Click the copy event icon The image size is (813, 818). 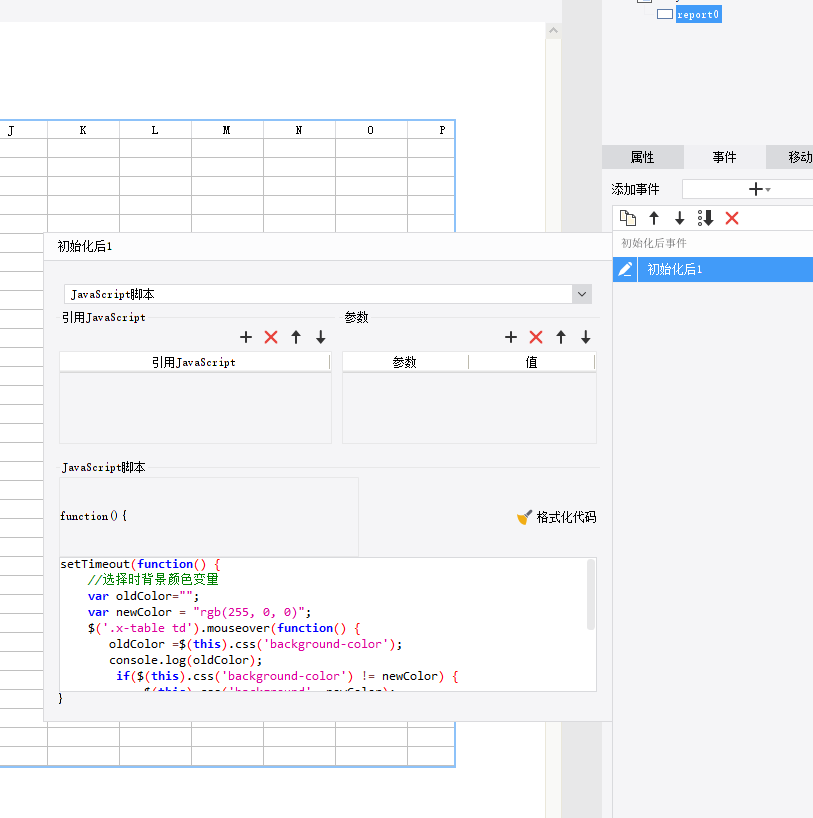[628, 218]
